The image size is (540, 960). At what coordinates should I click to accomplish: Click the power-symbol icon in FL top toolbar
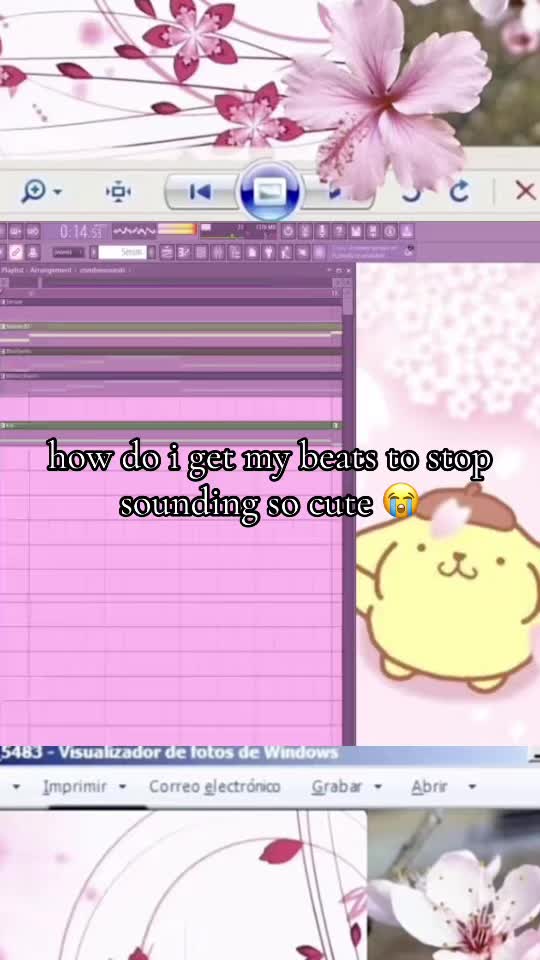[289, 231]
